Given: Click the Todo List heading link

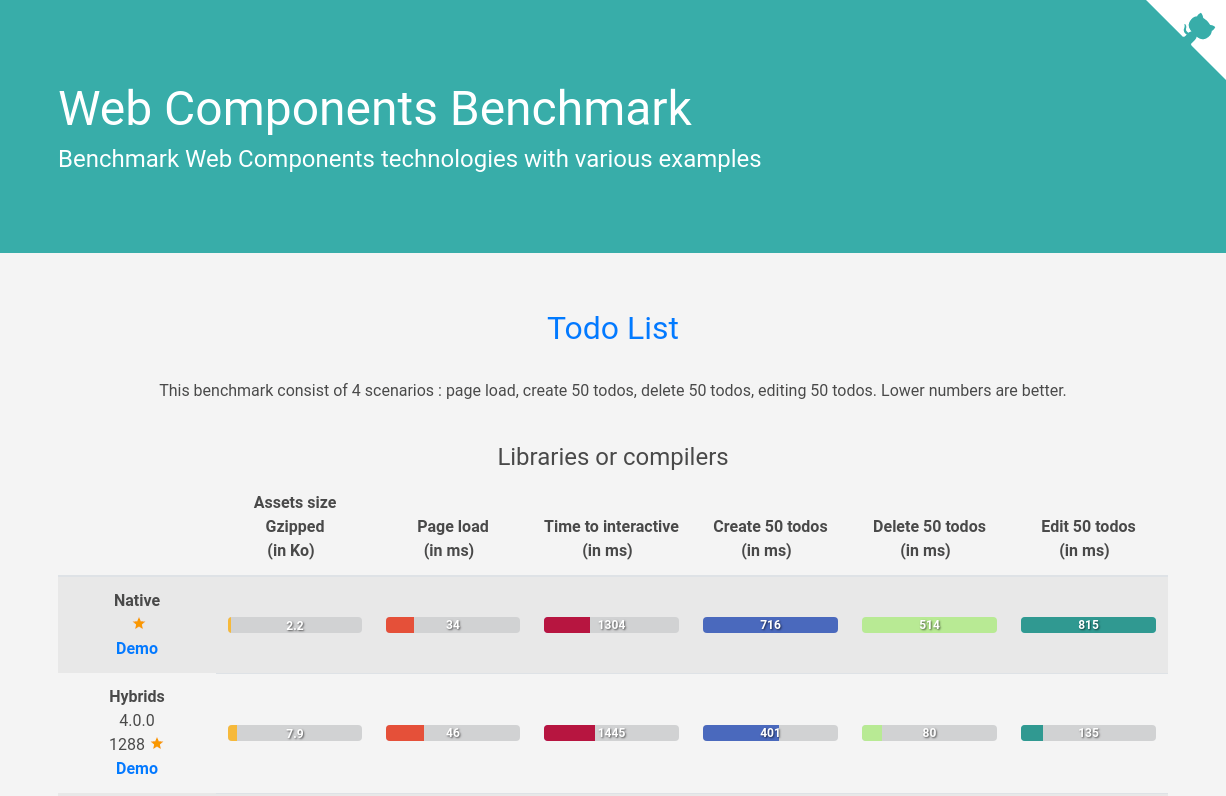Looking at the screenshot, I should pyautogui.click(x=613, y=328).
